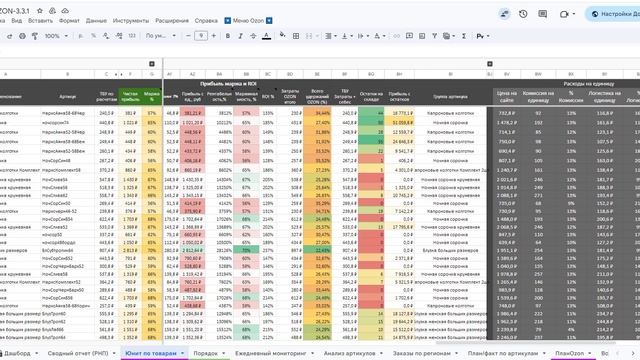Open text wrapping dropdown
640x360 pixels.
[x=363, y=36]
